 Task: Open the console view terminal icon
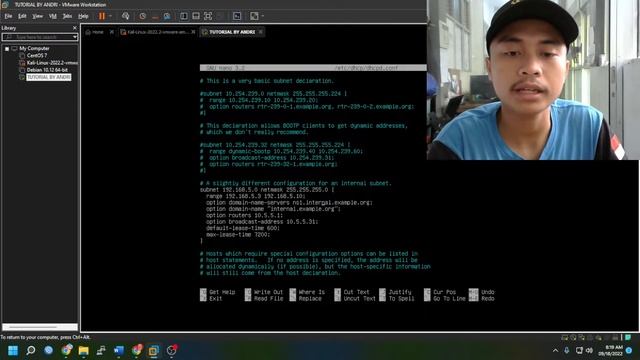pos(237,16)
